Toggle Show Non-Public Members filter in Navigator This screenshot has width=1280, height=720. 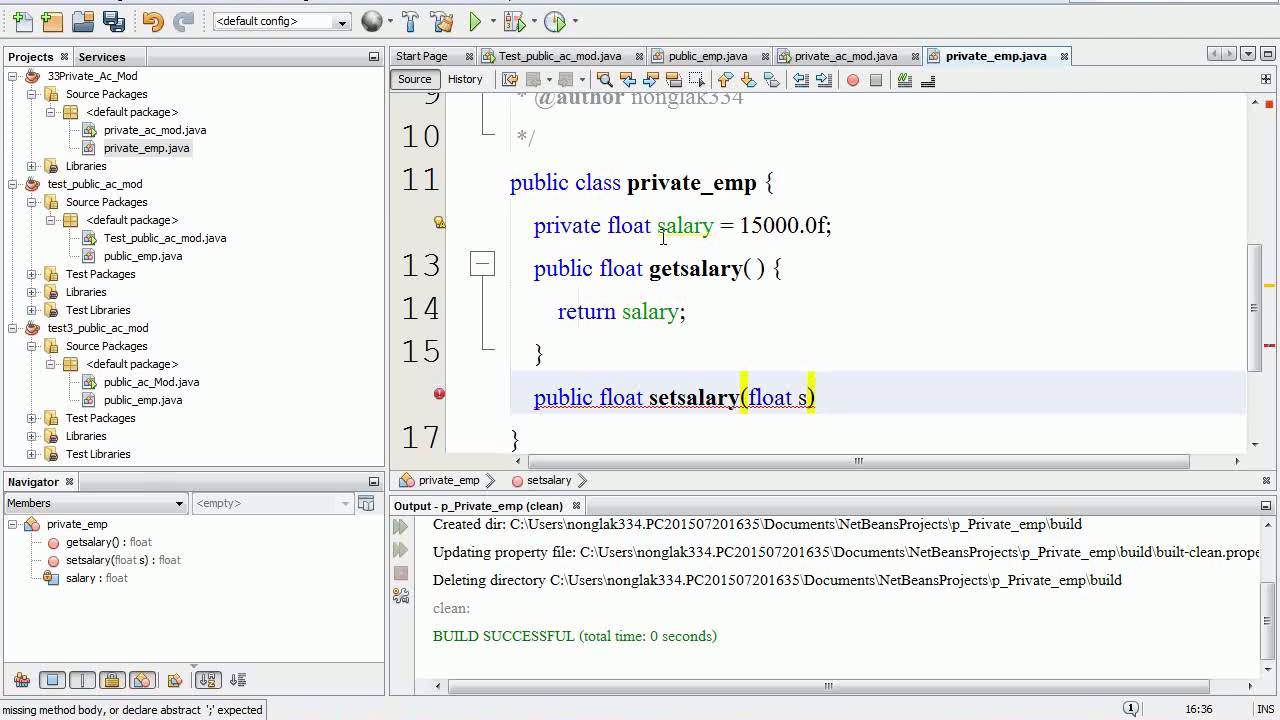coord(112,680)
